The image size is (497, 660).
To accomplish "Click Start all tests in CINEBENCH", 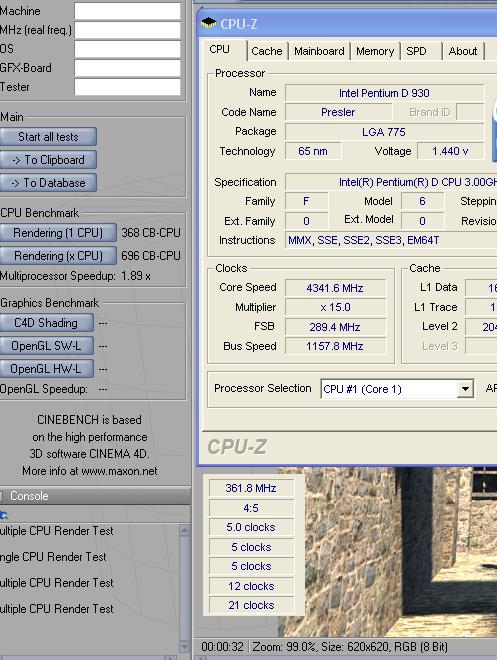I will point(48,137).
